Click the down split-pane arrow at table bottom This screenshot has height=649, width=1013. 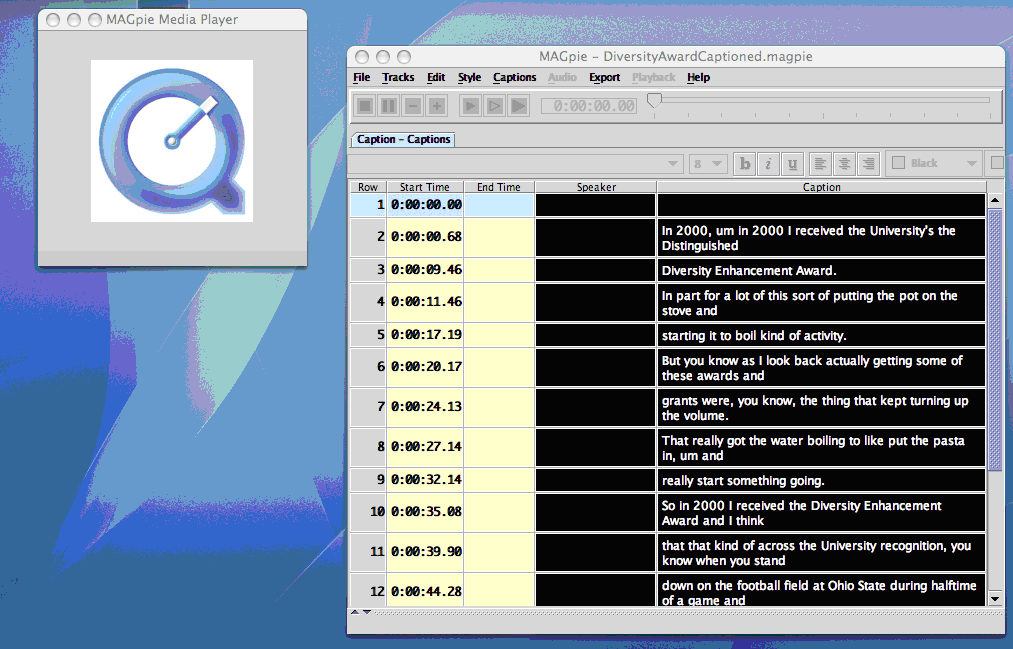(367, 612)
